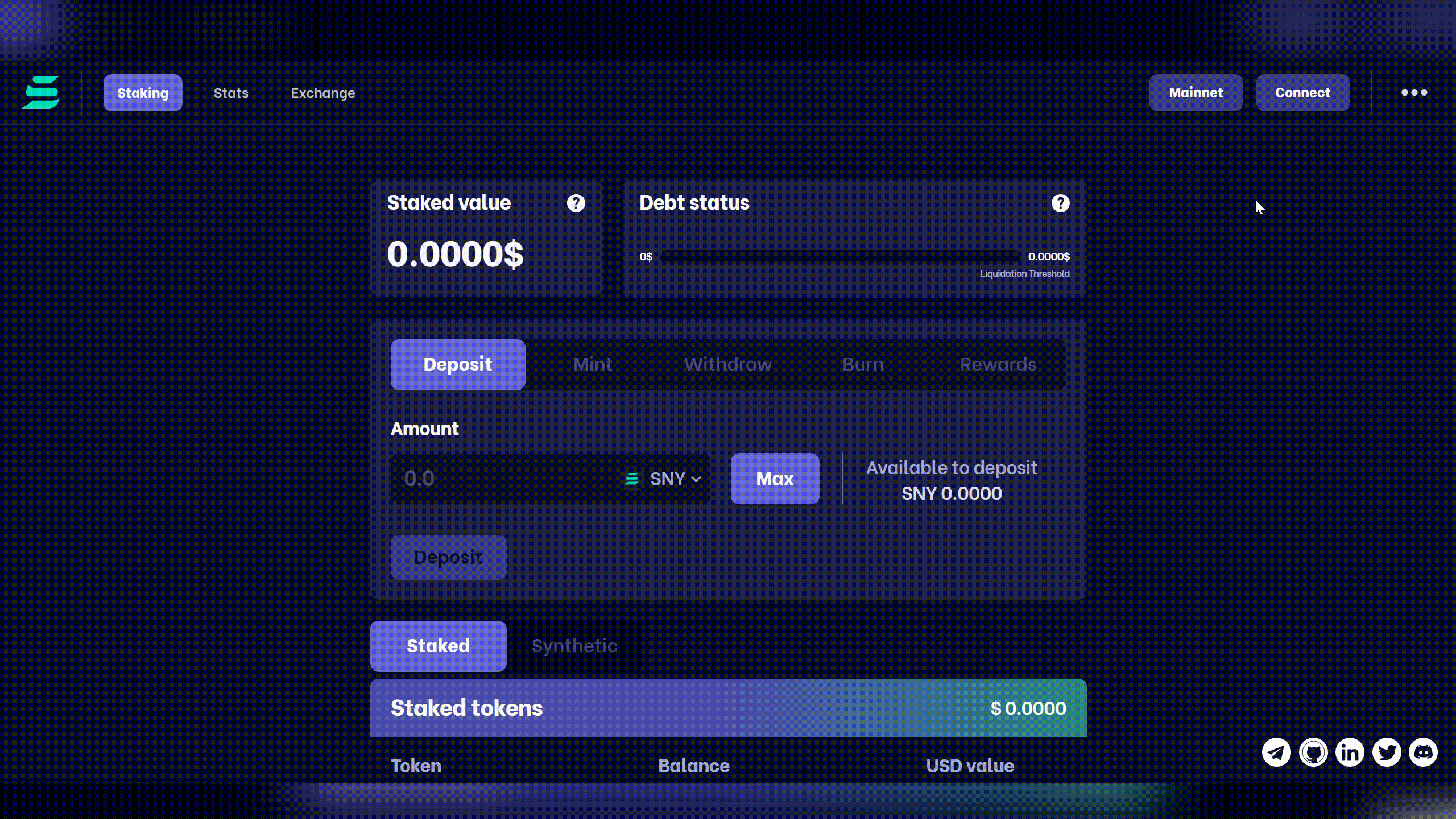The width and height of the screenshot is (1456, 819).
Task: Open the LinkedIn social link
Action: (x=1350, y=752)
